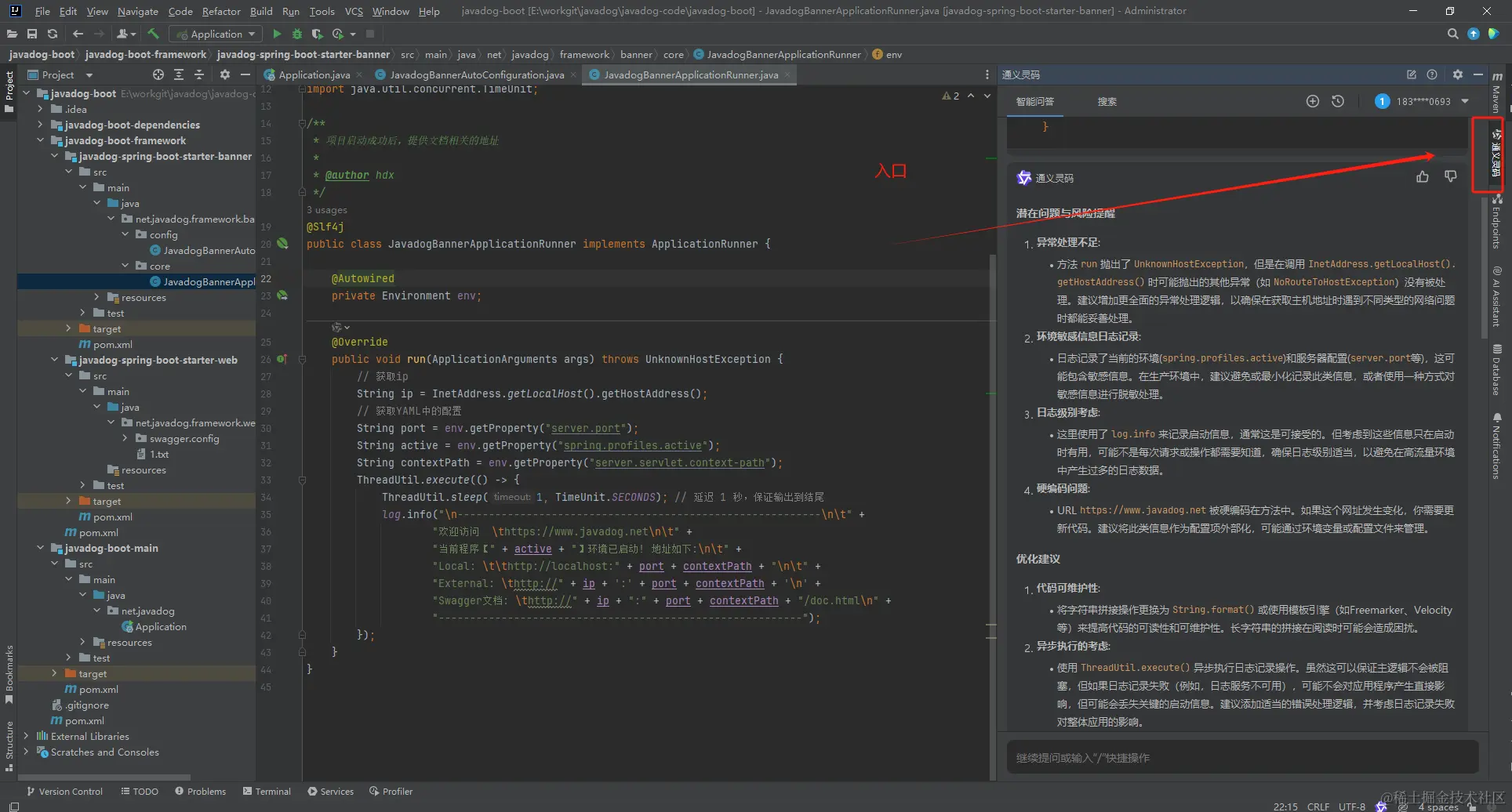Open Profiler tool window
The width and height of the screenshot is (1512, 812).
391,791
